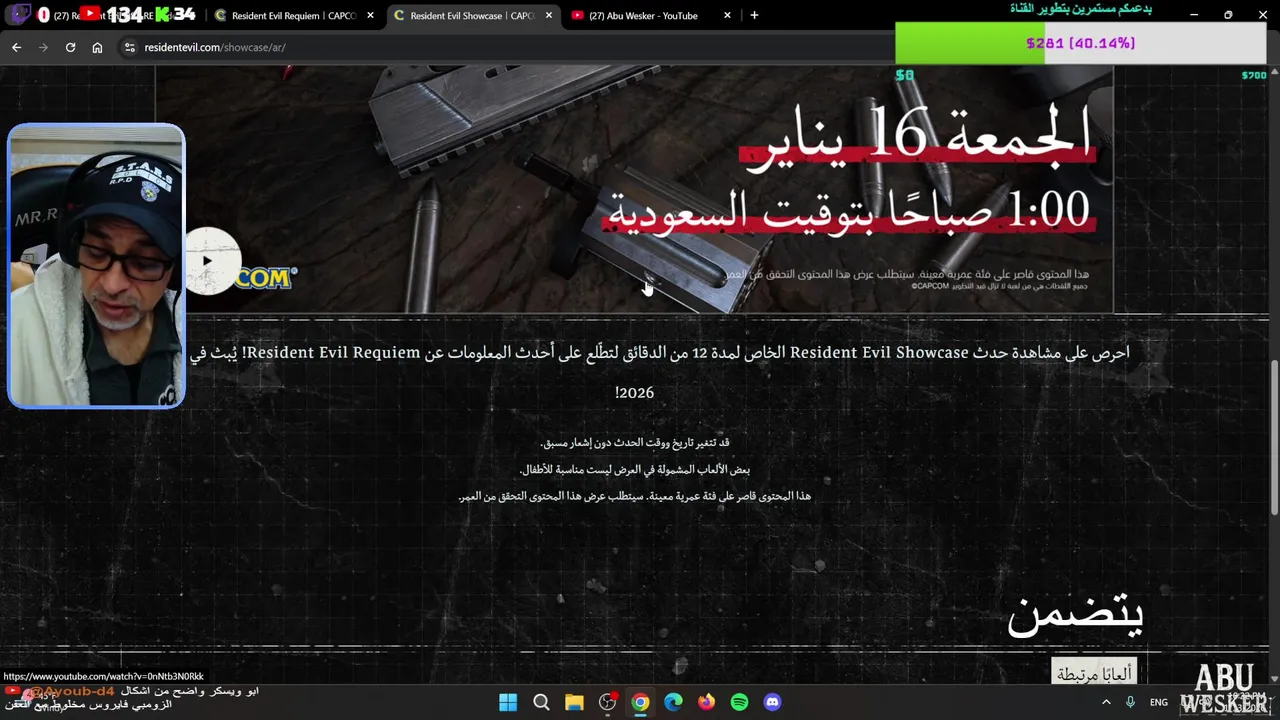The width and height of the screenshot is (1280, 720).
Task: Open Discord from the taskbar
Action: (772, 702)
